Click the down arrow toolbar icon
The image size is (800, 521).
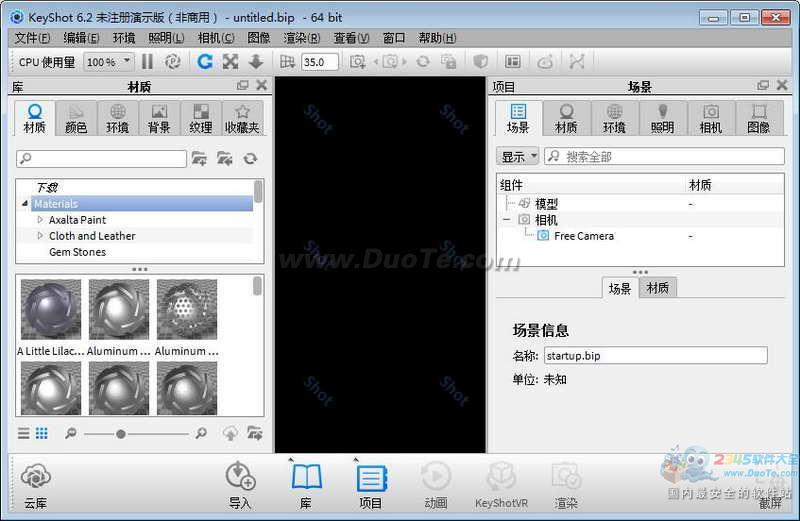coord(256,62)
